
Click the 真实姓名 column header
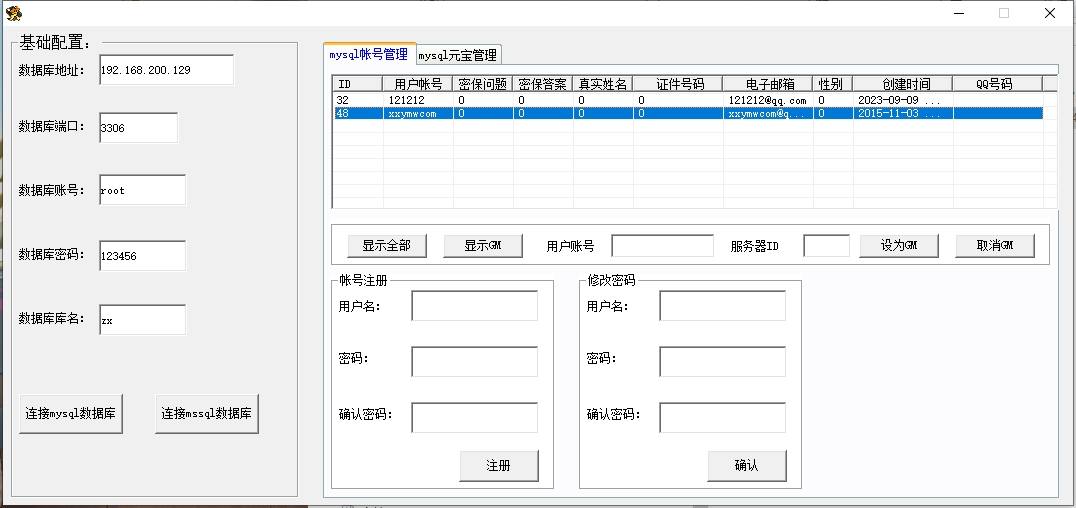click(603, 84)
